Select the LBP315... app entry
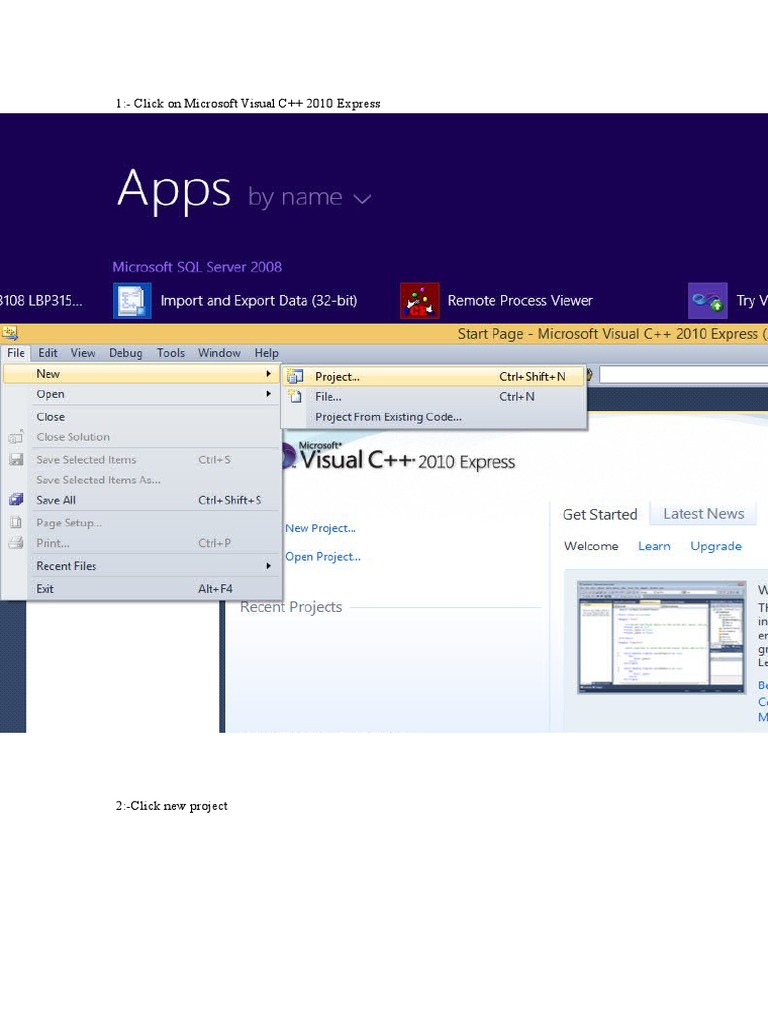Viewport: 768px width, 1024px height. click(41, 300)
